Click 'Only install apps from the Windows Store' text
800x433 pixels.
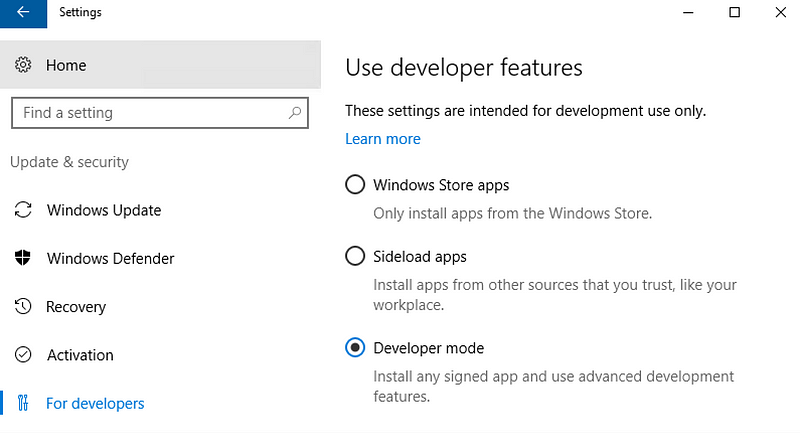(x=512, y=213)
